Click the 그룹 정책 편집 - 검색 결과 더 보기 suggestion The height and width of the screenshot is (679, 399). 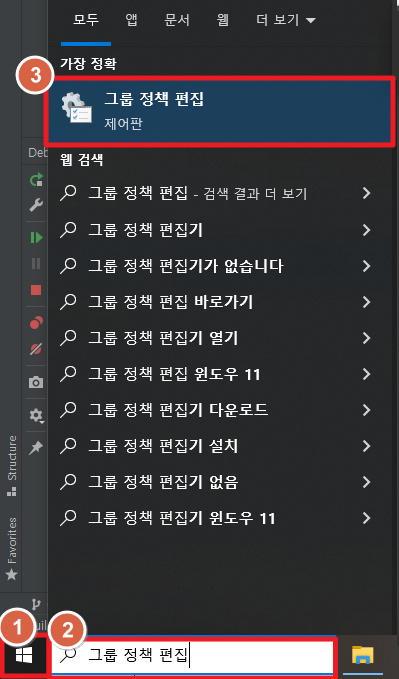point(198,193)
